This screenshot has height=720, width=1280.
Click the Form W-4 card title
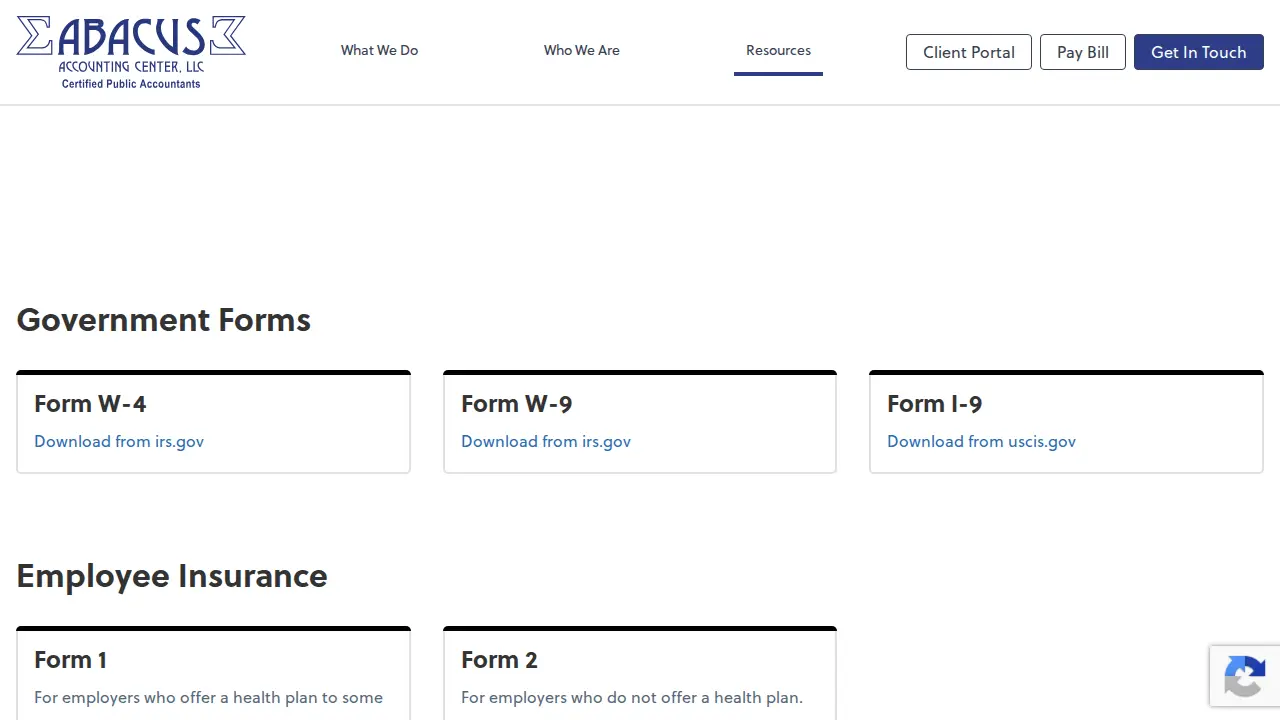click(90, 404)
